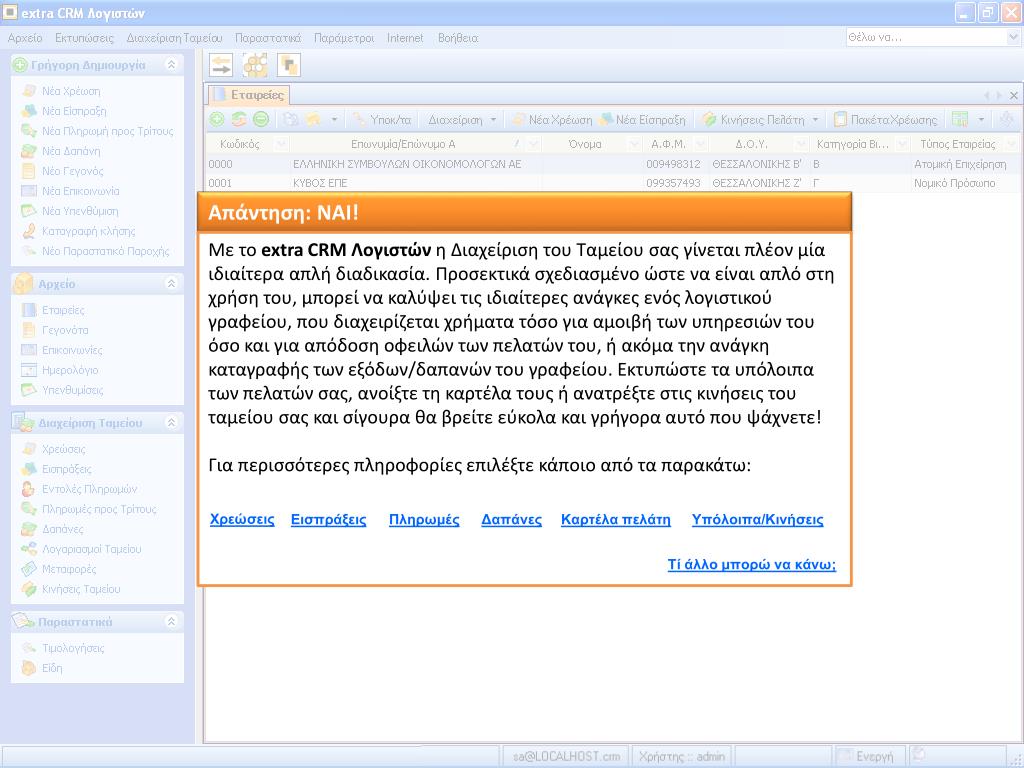Click the Νέο Γεγονός sidebar icon
The width and height of the screenshot is (1024, 768).
pos(29,171)
